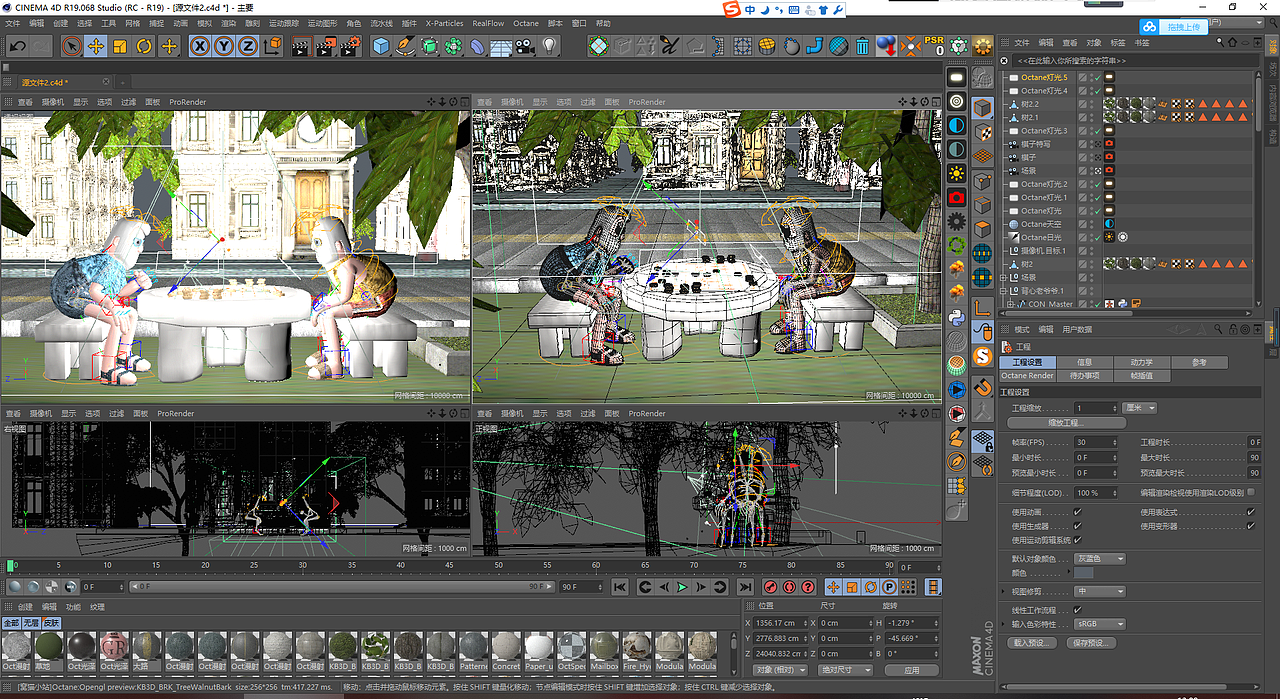
Task: Click the red Octane camera icon
Action: tap(956, 198)
